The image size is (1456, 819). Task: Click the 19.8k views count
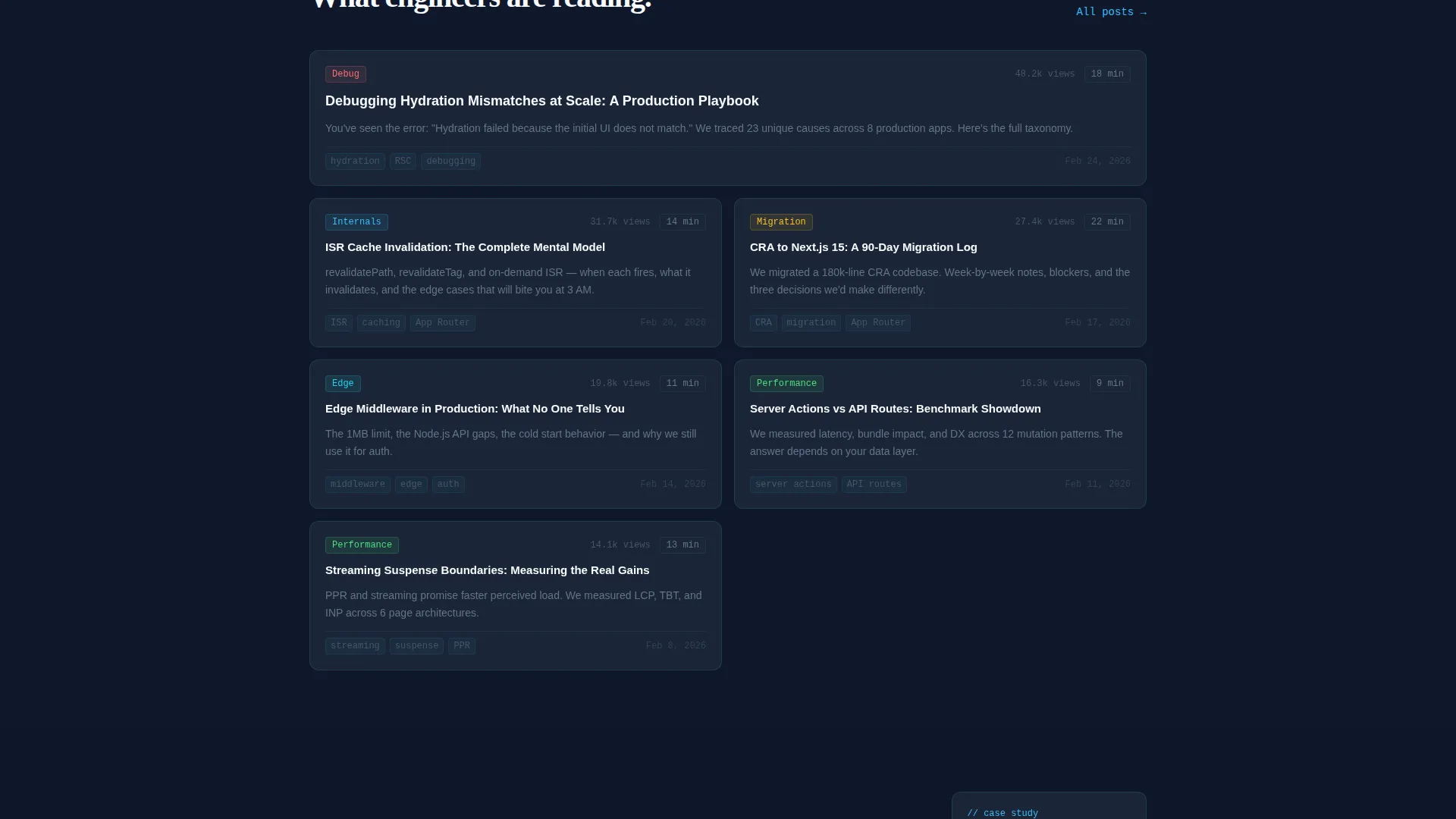pyautogui.click(x=620, y=384)
